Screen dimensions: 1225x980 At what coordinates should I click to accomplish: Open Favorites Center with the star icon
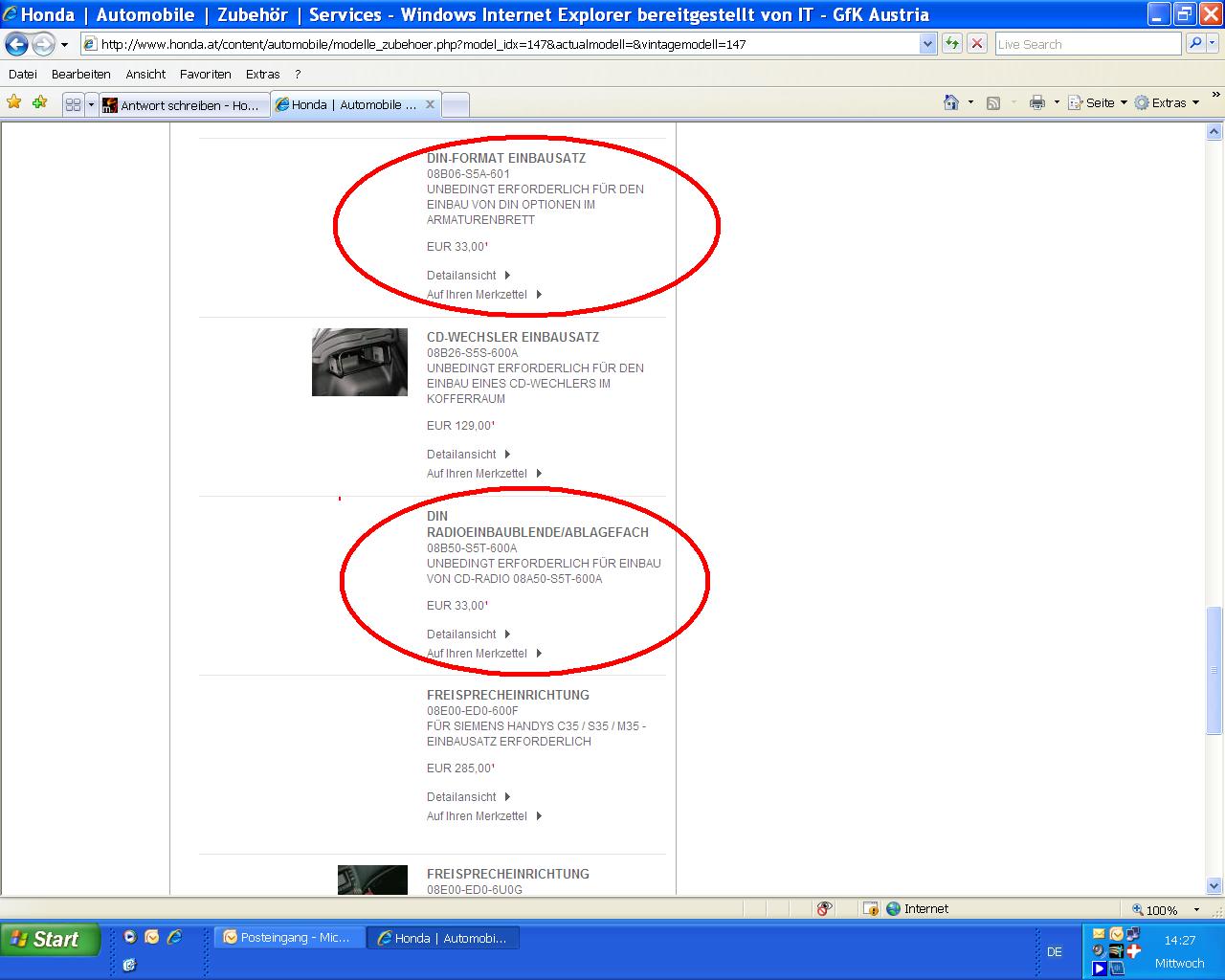point(14,102)
